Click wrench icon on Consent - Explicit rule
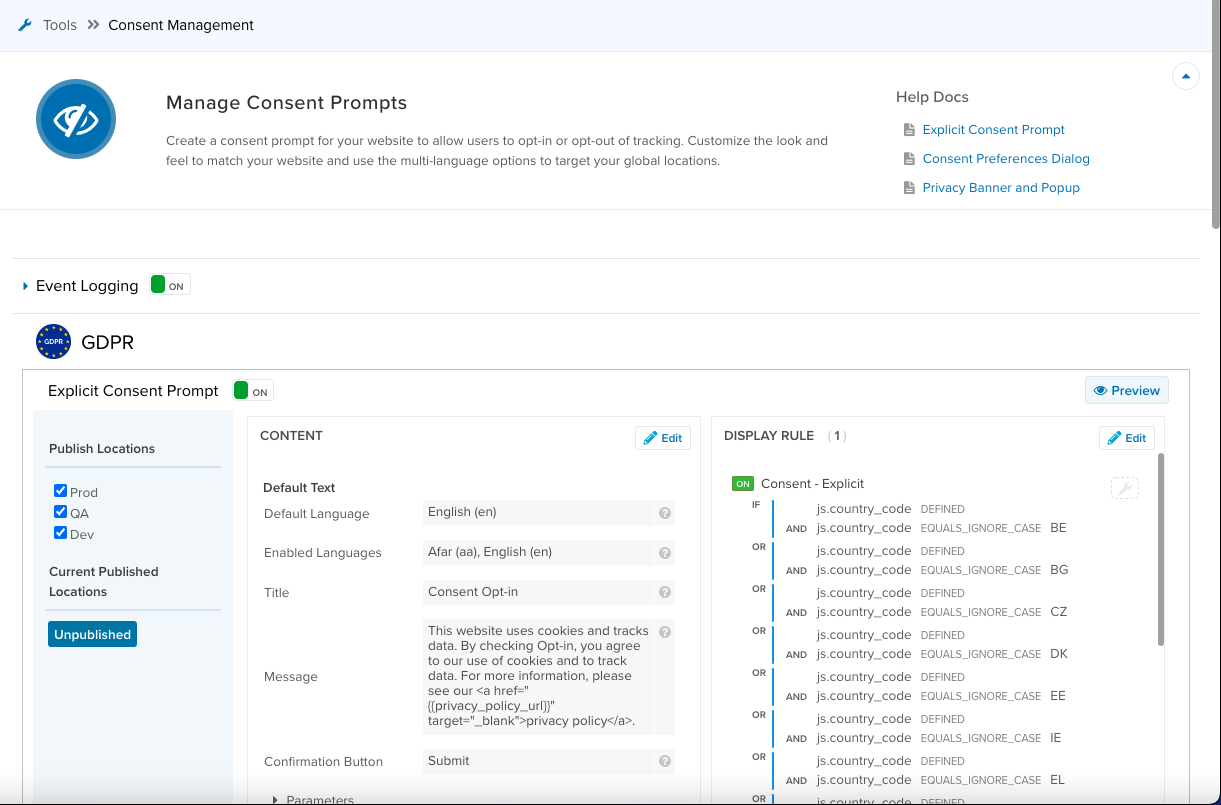 [1124, 488]
